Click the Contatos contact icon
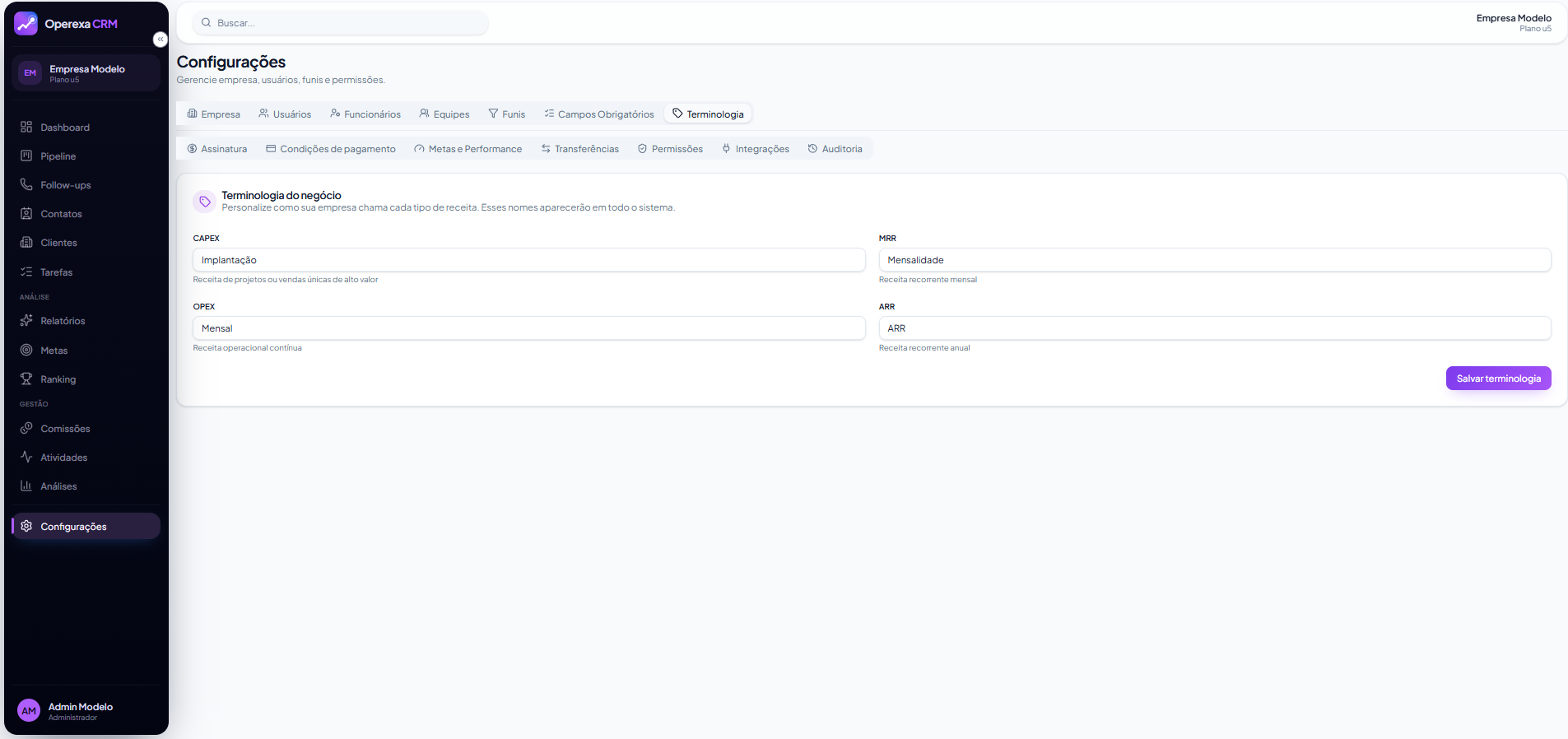1568x739 pixels. [x=26, y=213]
